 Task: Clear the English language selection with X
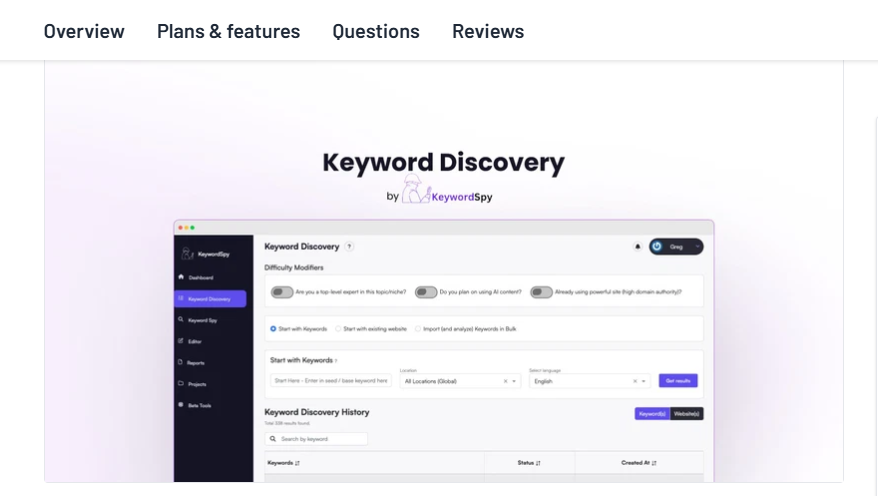pos(635,381)
